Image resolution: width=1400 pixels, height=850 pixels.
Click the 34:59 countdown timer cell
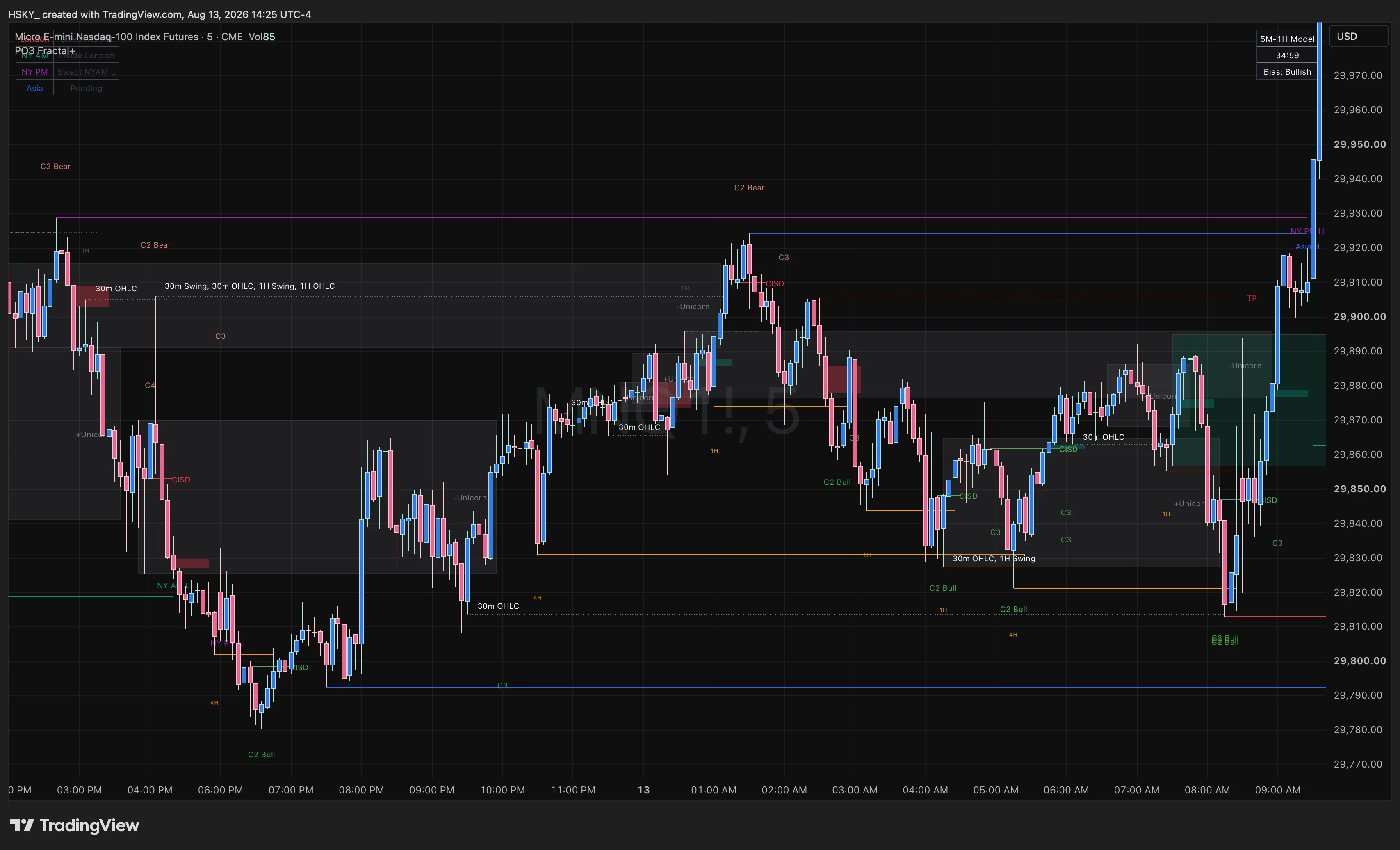(1287, 55)
